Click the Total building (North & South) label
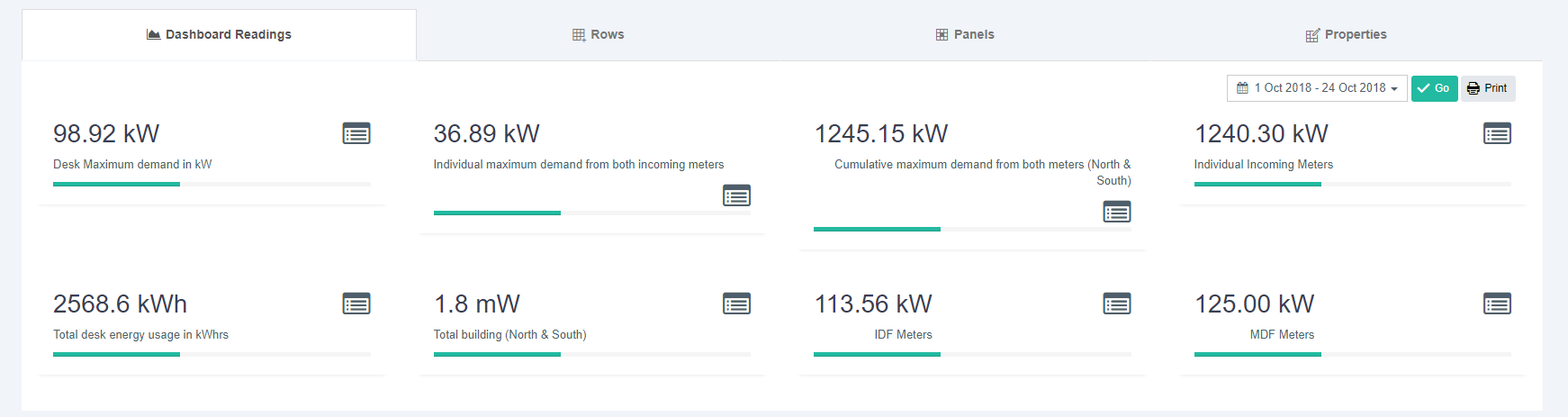The height and width of the screenshot is (417, 1568). [x=509, y=334]
